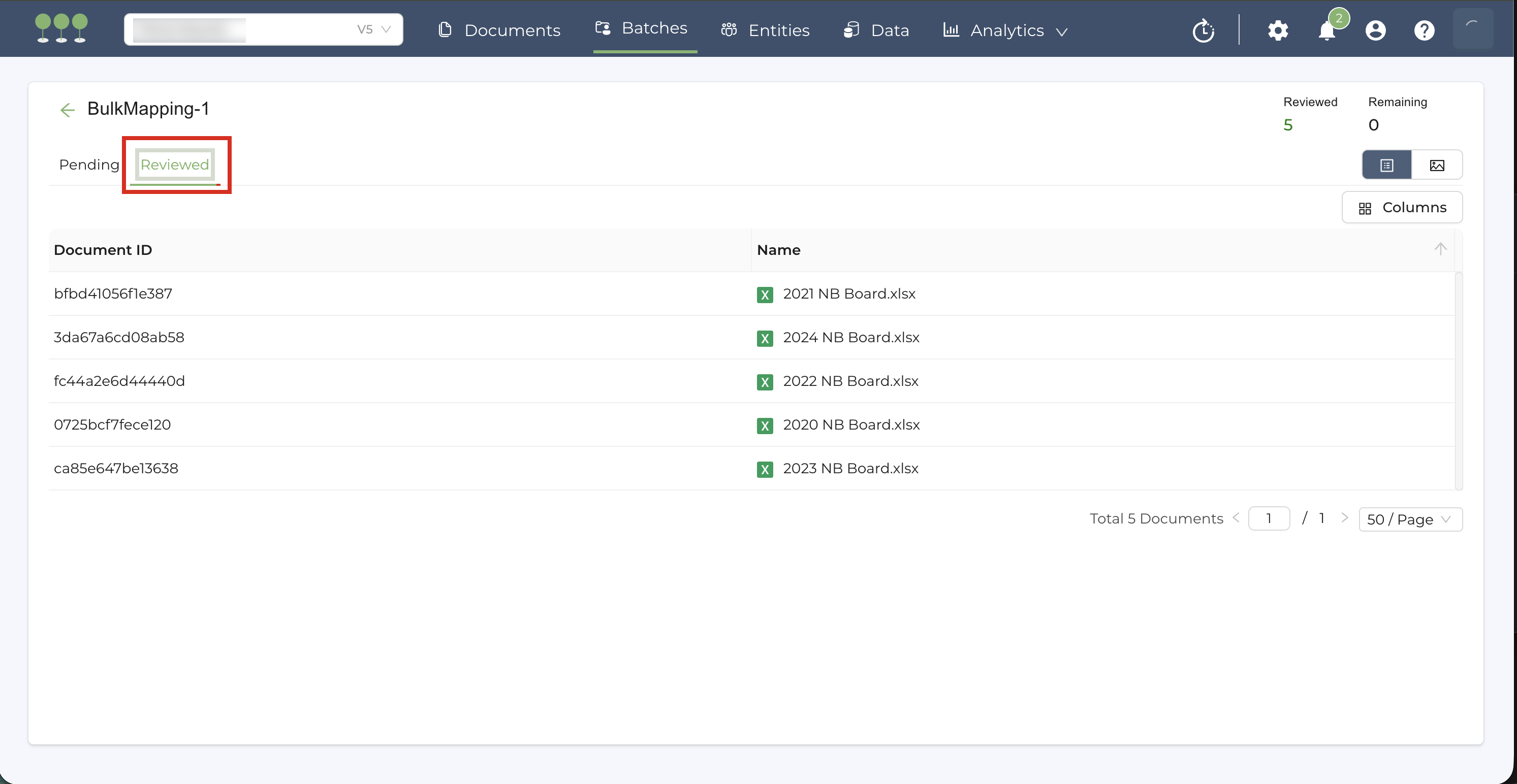The width and height of the screenshot is (1517, 784).
Task: Open the Columns button
Action: pyautogui.click(x=1402, y=208)
